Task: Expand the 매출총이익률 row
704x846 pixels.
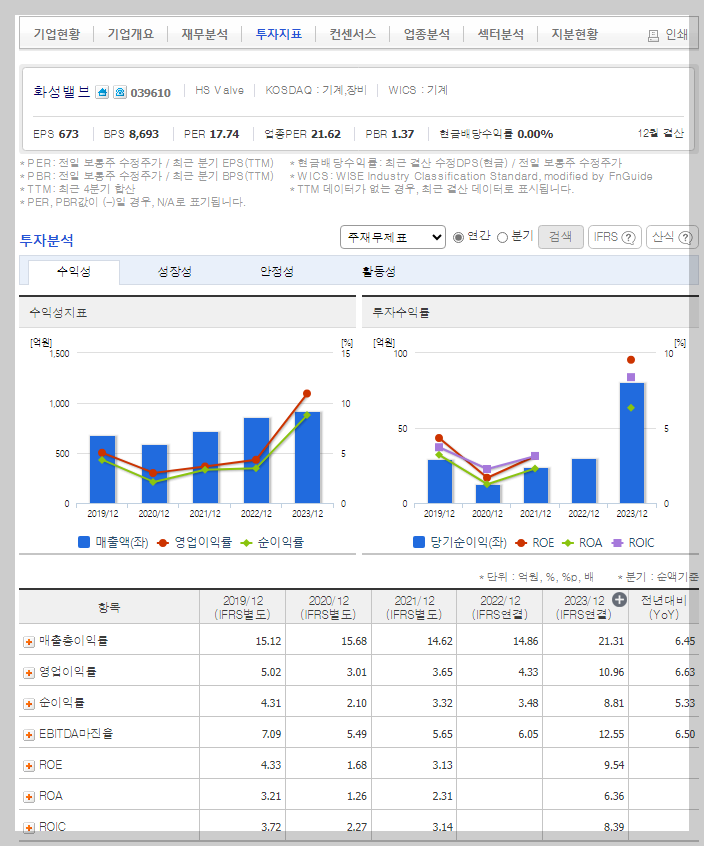Action: (x=29, y=642)
